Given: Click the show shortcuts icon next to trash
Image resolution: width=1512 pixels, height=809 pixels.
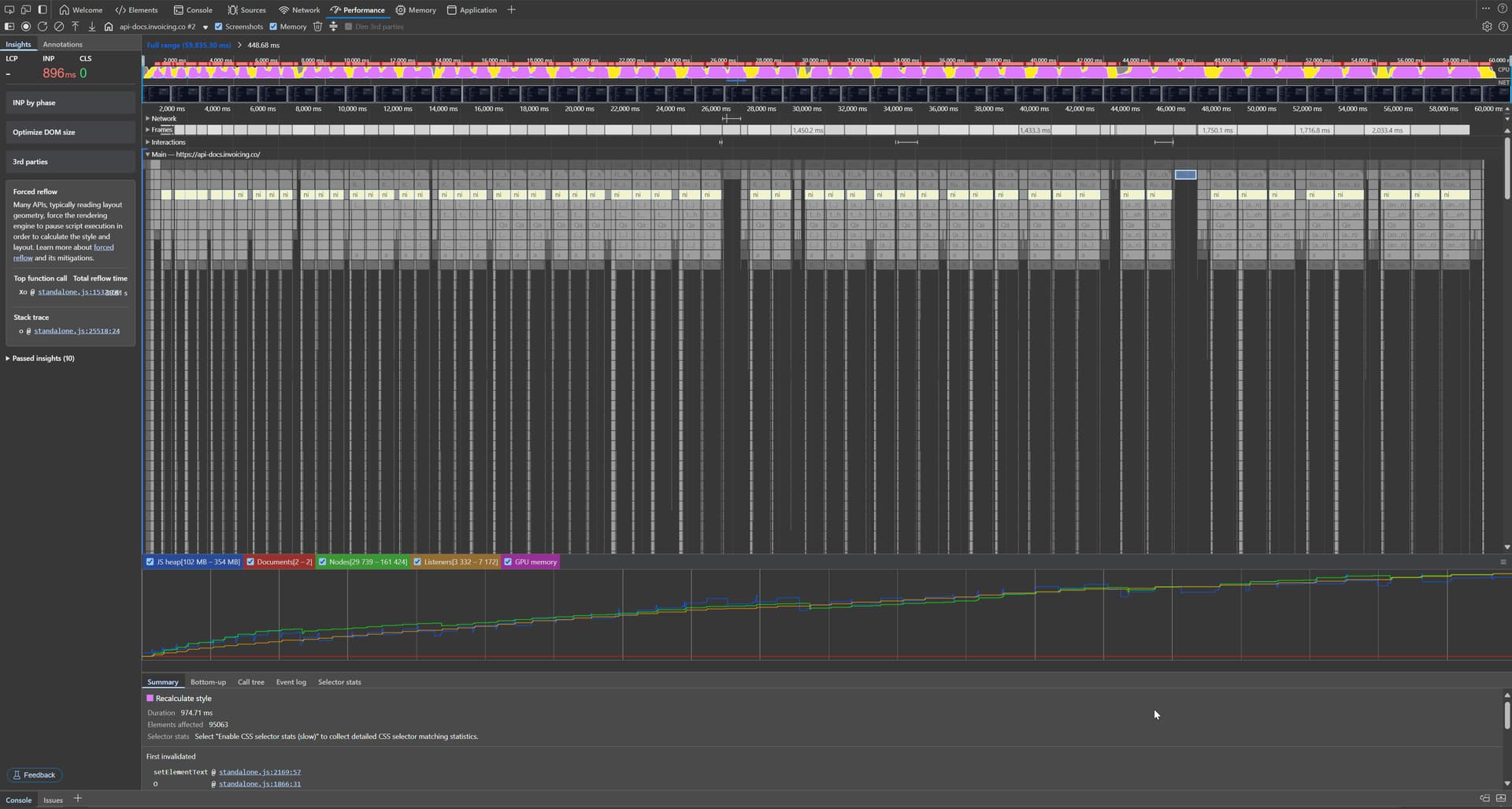Looking at the screenshot, I should pos(333,26).
